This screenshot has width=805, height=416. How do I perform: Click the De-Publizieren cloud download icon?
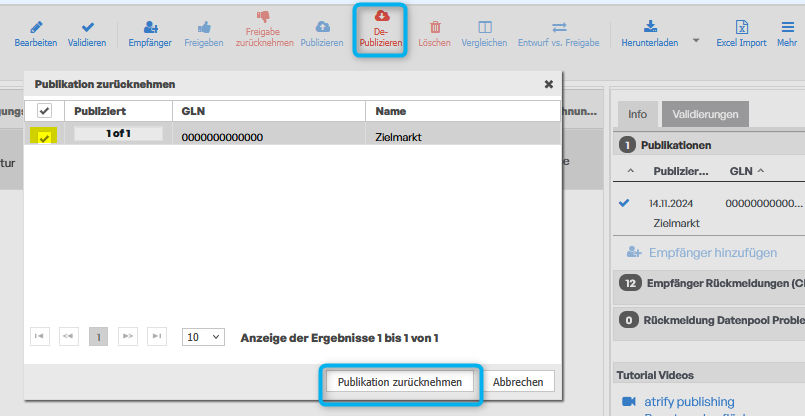pyautogui.click(x=381, y=15)
